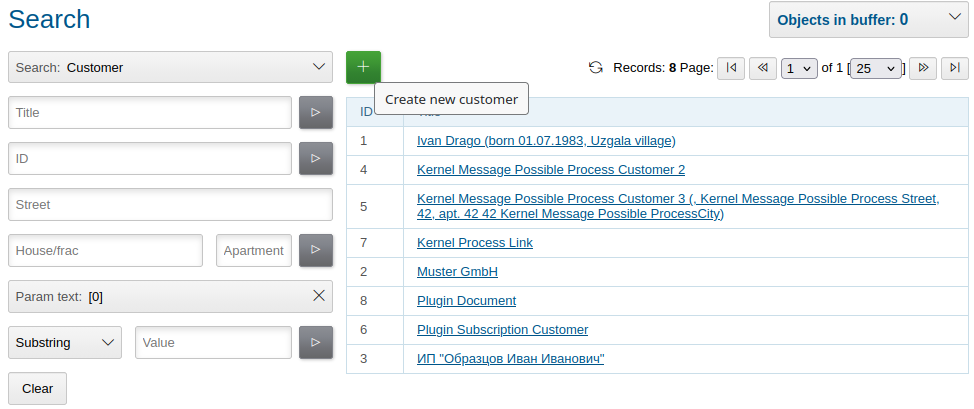Open Muster GmbH customer link
Screen dimensions: 974x409
point(457,272)
